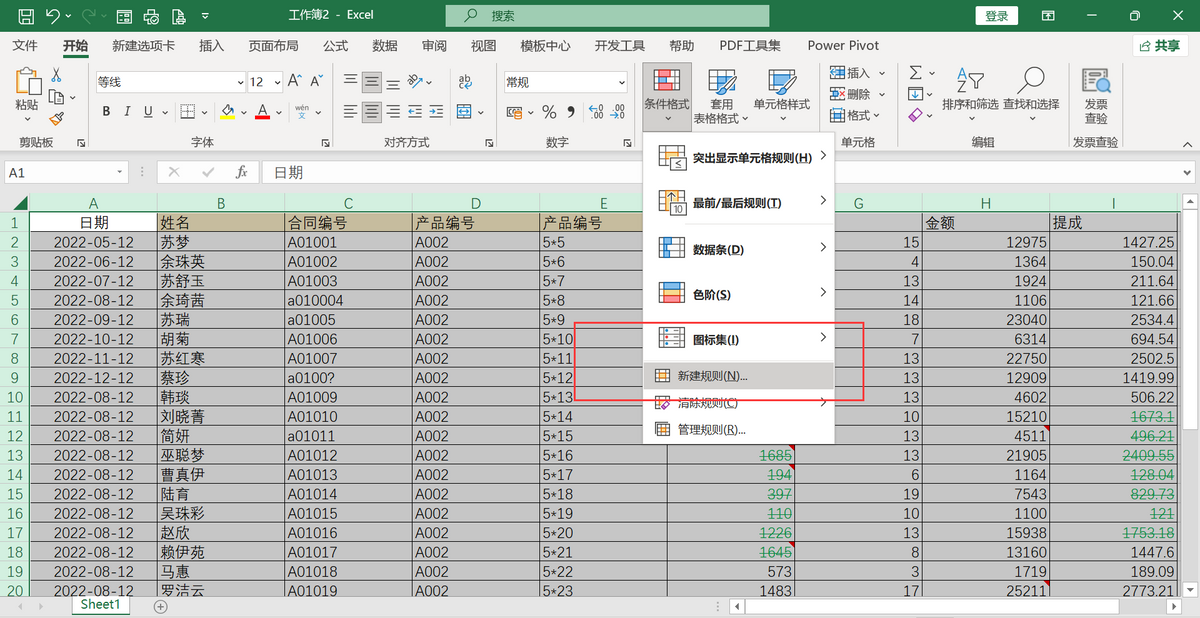Expand the font color dropdown arrow
Viewport: 1200px width, 618px height.
click(279, 112)
